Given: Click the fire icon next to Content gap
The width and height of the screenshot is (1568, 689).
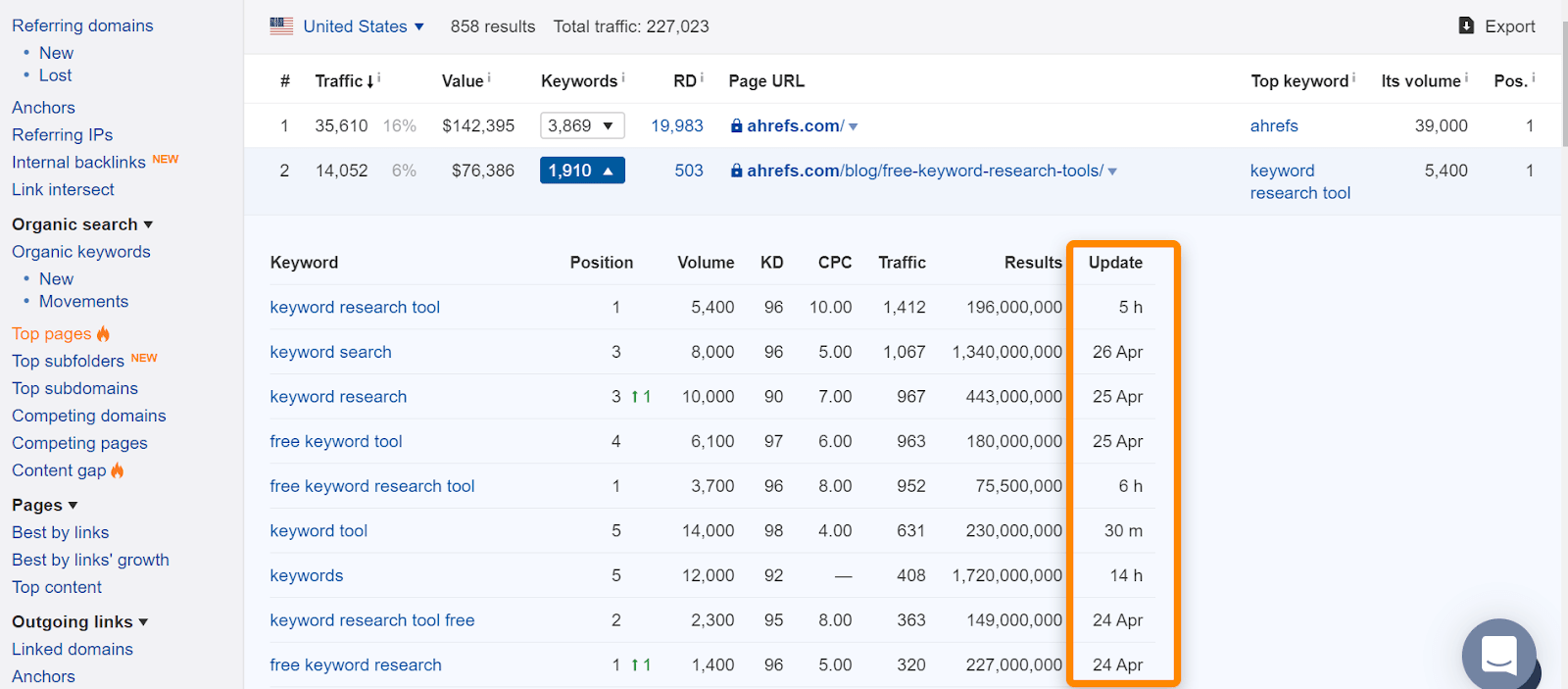Looking at the screenshot, I should pyautogui.click(x=118, y=470).
